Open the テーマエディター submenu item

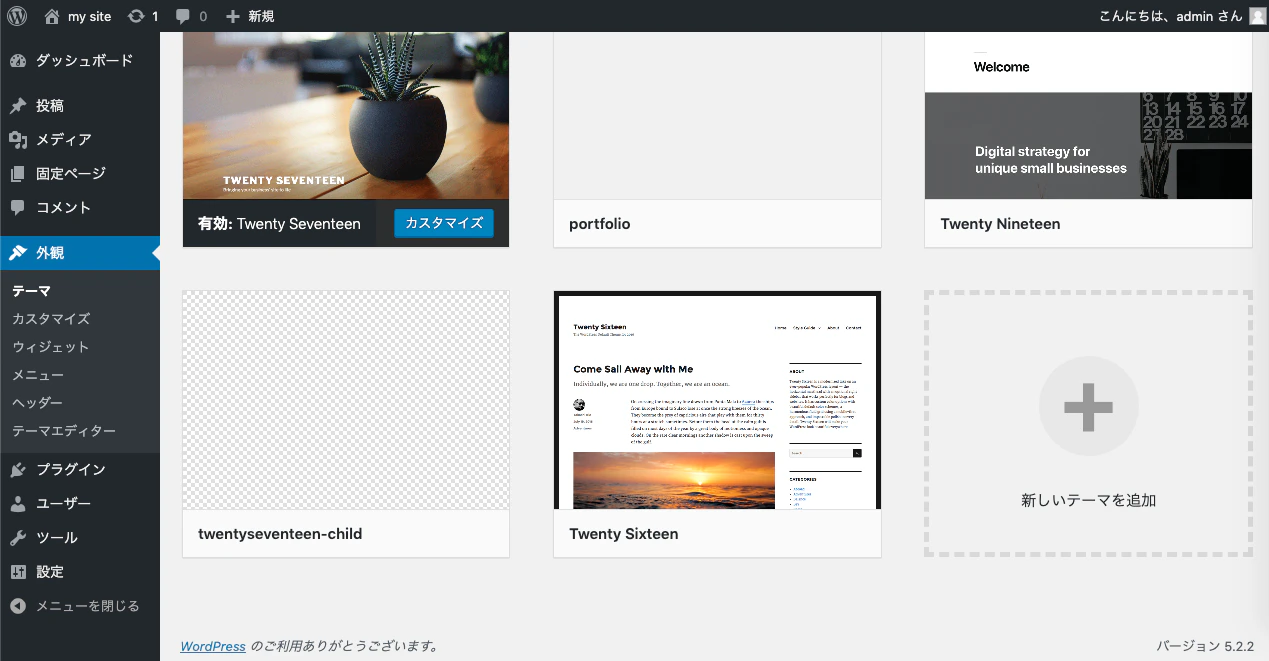(x=64, y=431)
